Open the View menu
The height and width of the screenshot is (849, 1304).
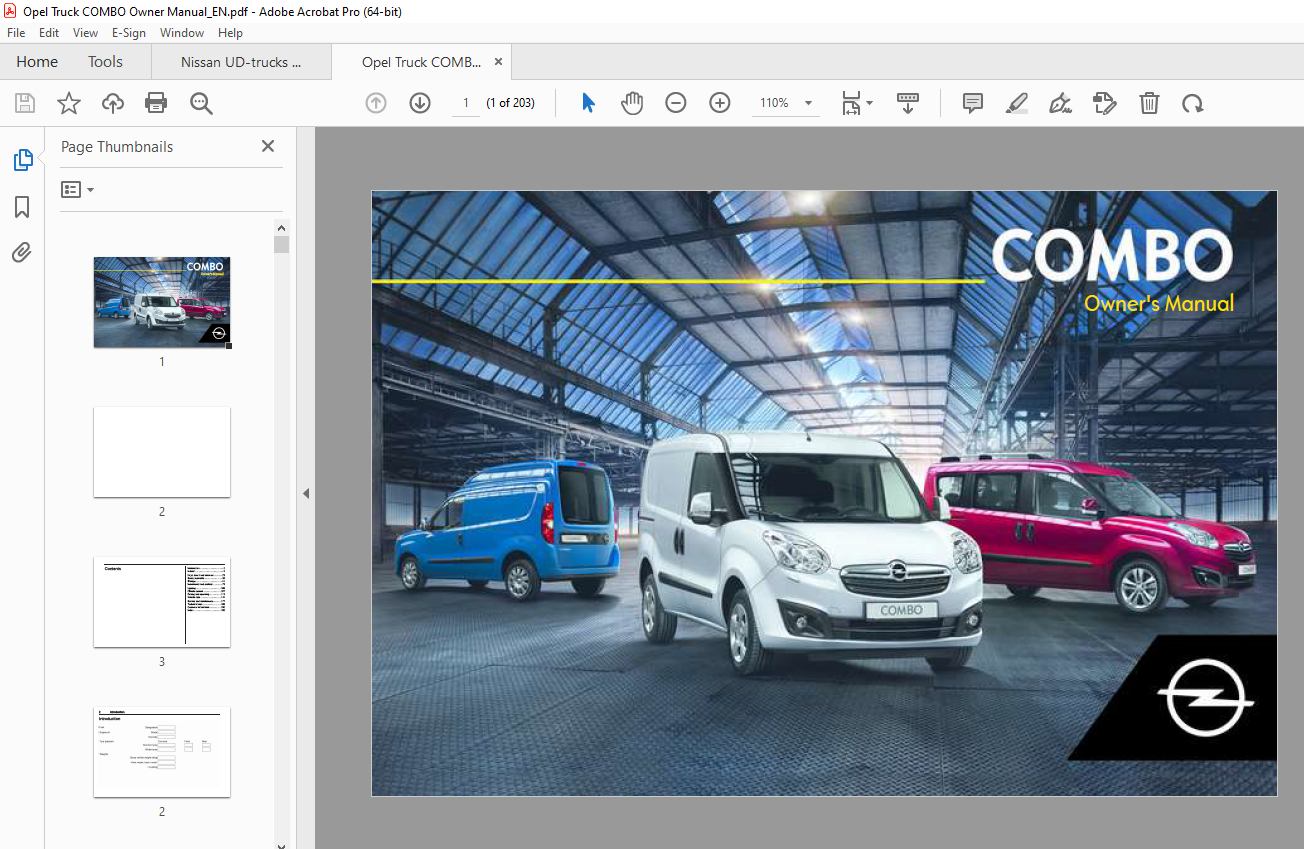tap(86, 33)
